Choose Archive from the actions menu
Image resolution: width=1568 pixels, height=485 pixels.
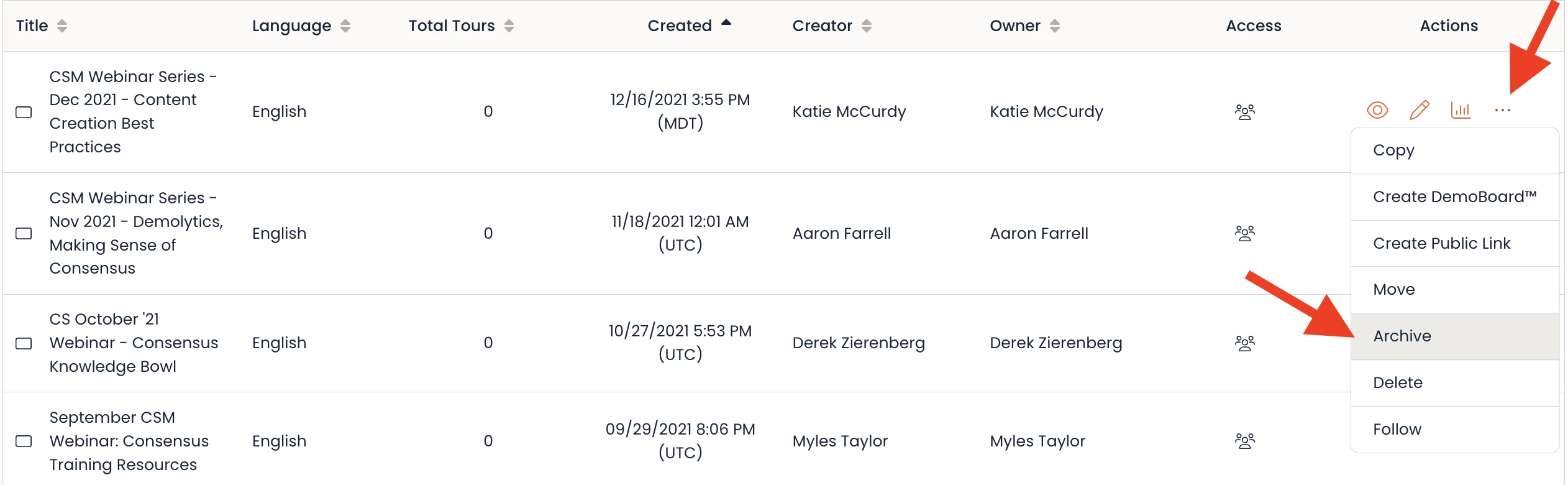(1402, 336)
